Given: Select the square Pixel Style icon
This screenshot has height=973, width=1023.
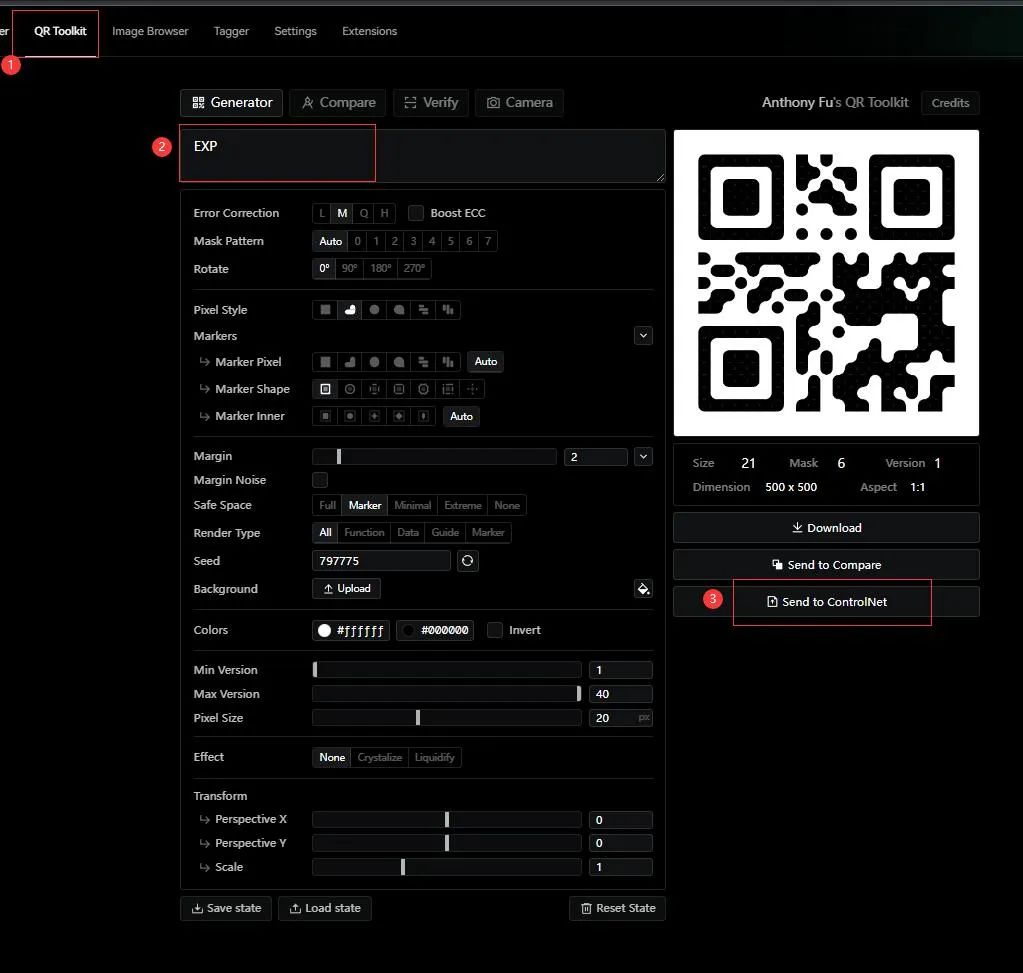Looking at the screenshot, I should point(325,309).
